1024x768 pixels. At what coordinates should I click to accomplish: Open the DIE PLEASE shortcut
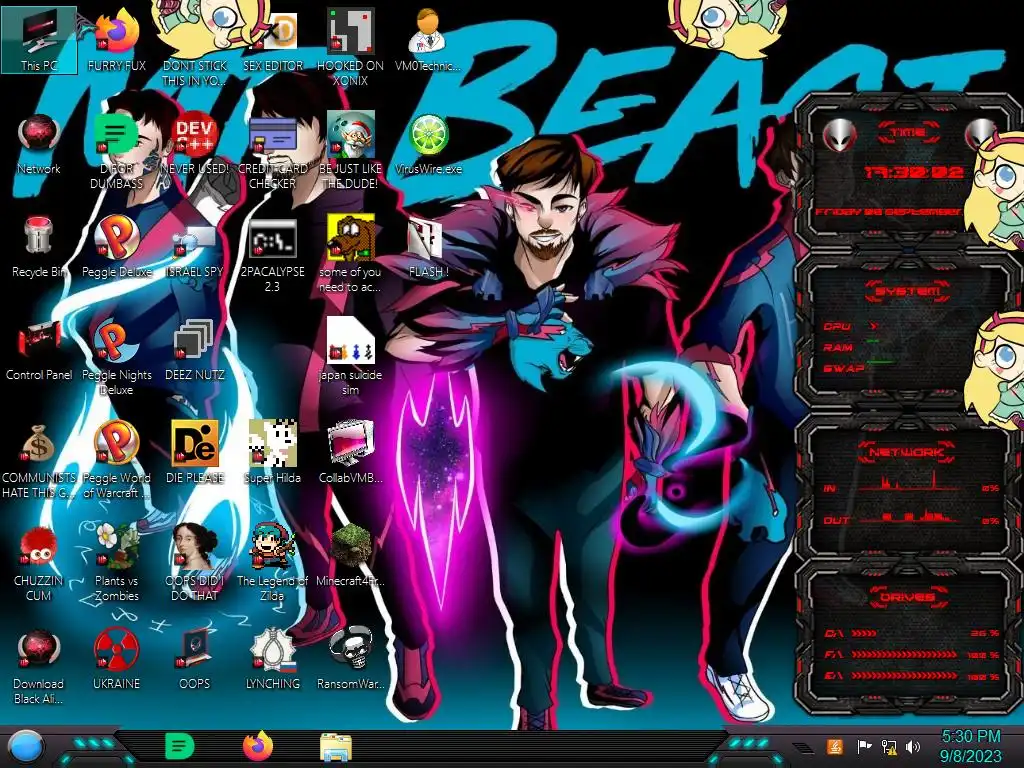coord(195,453)
